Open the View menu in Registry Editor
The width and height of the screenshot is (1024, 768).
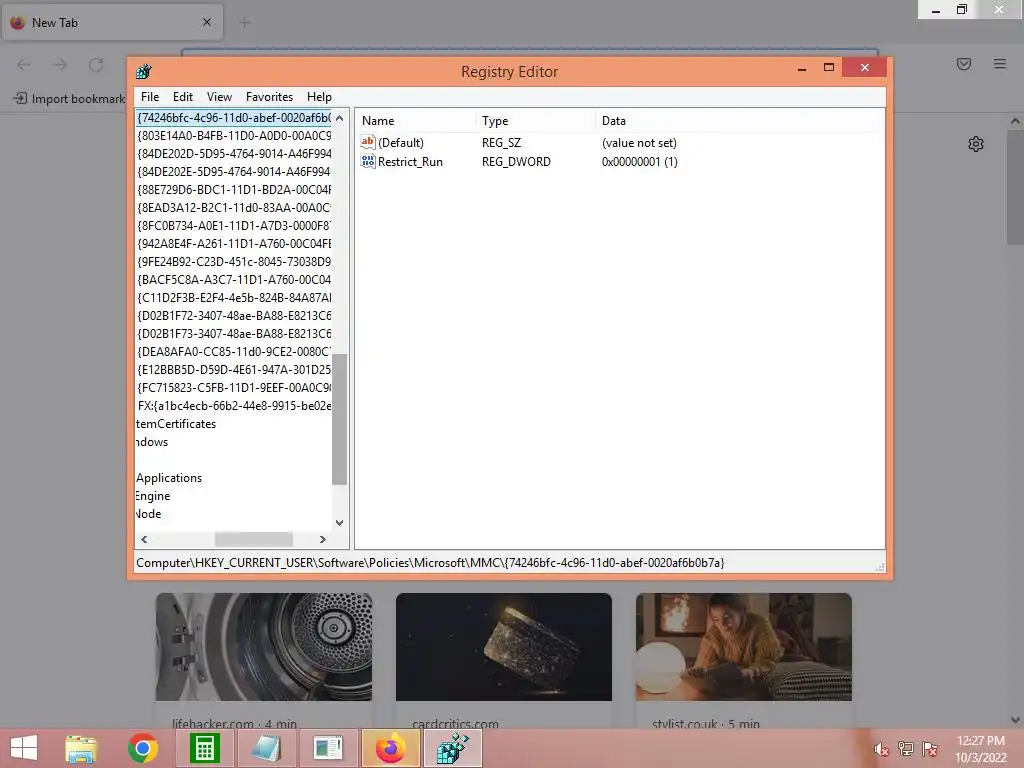pos(219,97)
